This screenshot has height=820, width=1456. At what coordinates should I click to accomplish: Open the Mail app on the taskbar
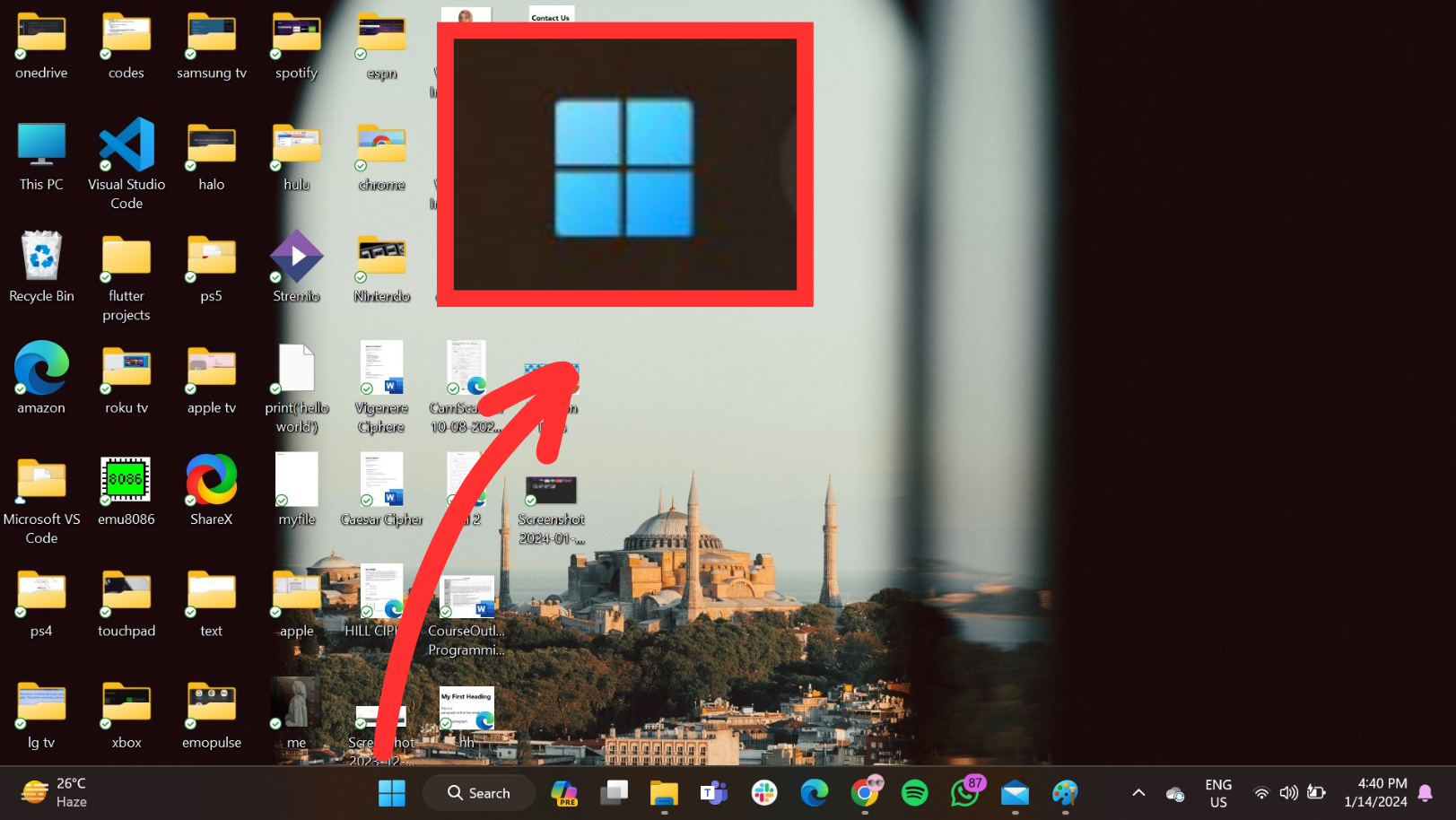[1016, 793]
